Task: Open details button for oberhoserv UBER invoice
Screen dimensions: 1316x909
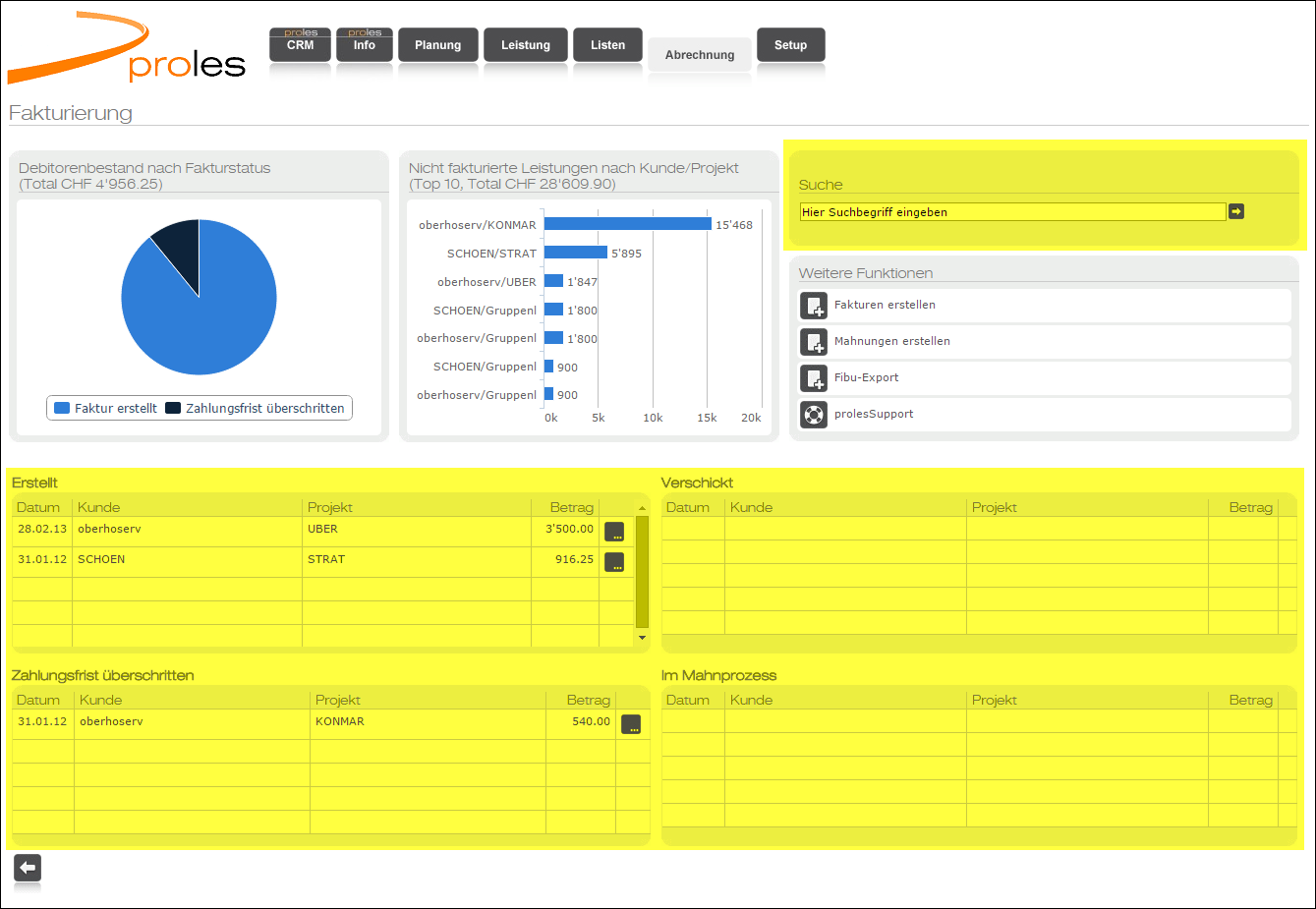Action: coord(614,532)
